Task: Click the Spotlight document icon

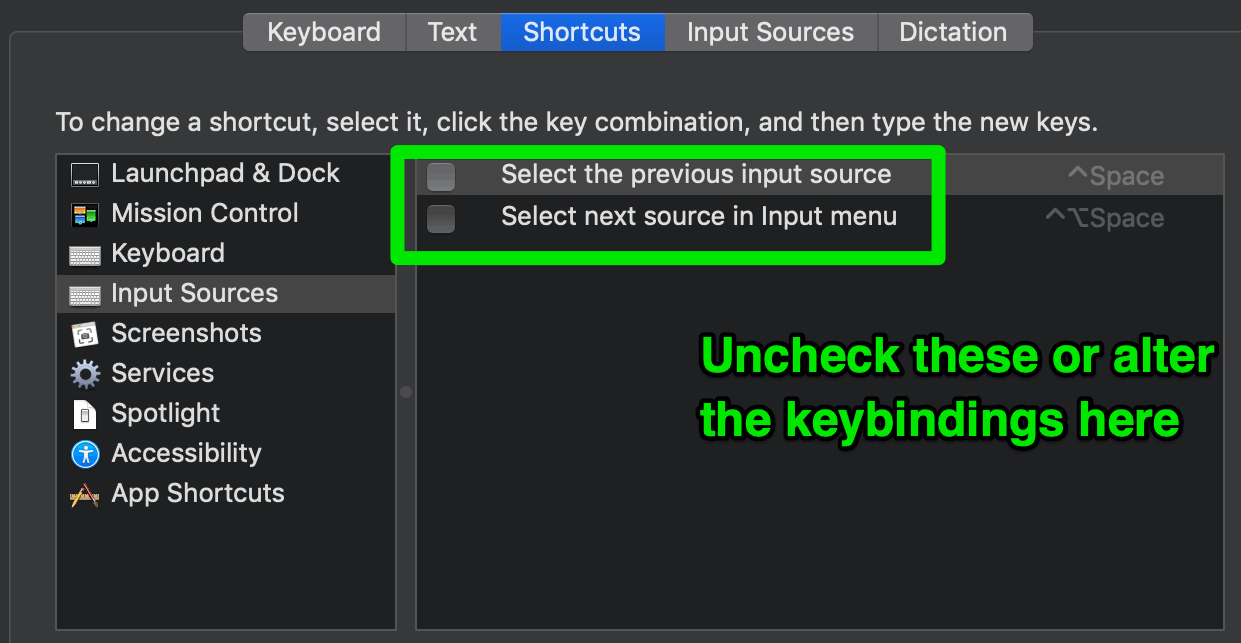Action: point(85,414)
